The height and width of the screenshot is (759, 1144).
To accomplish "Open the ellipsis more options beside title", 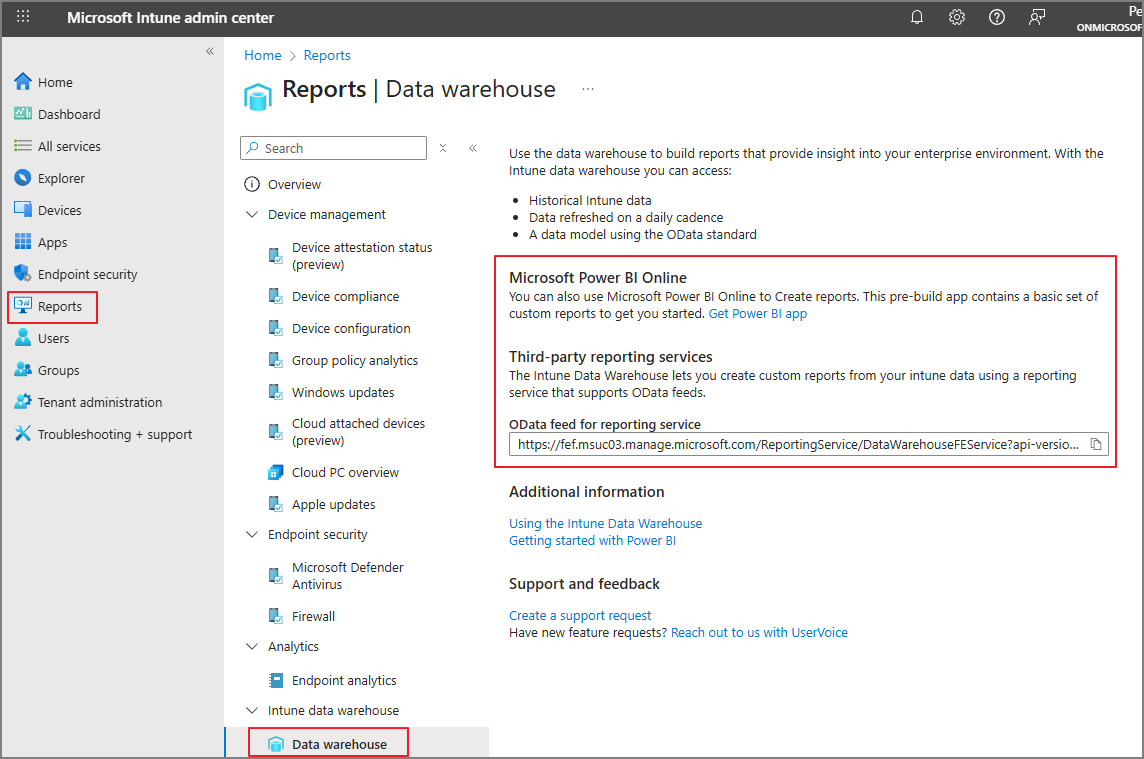I will 588,89.
